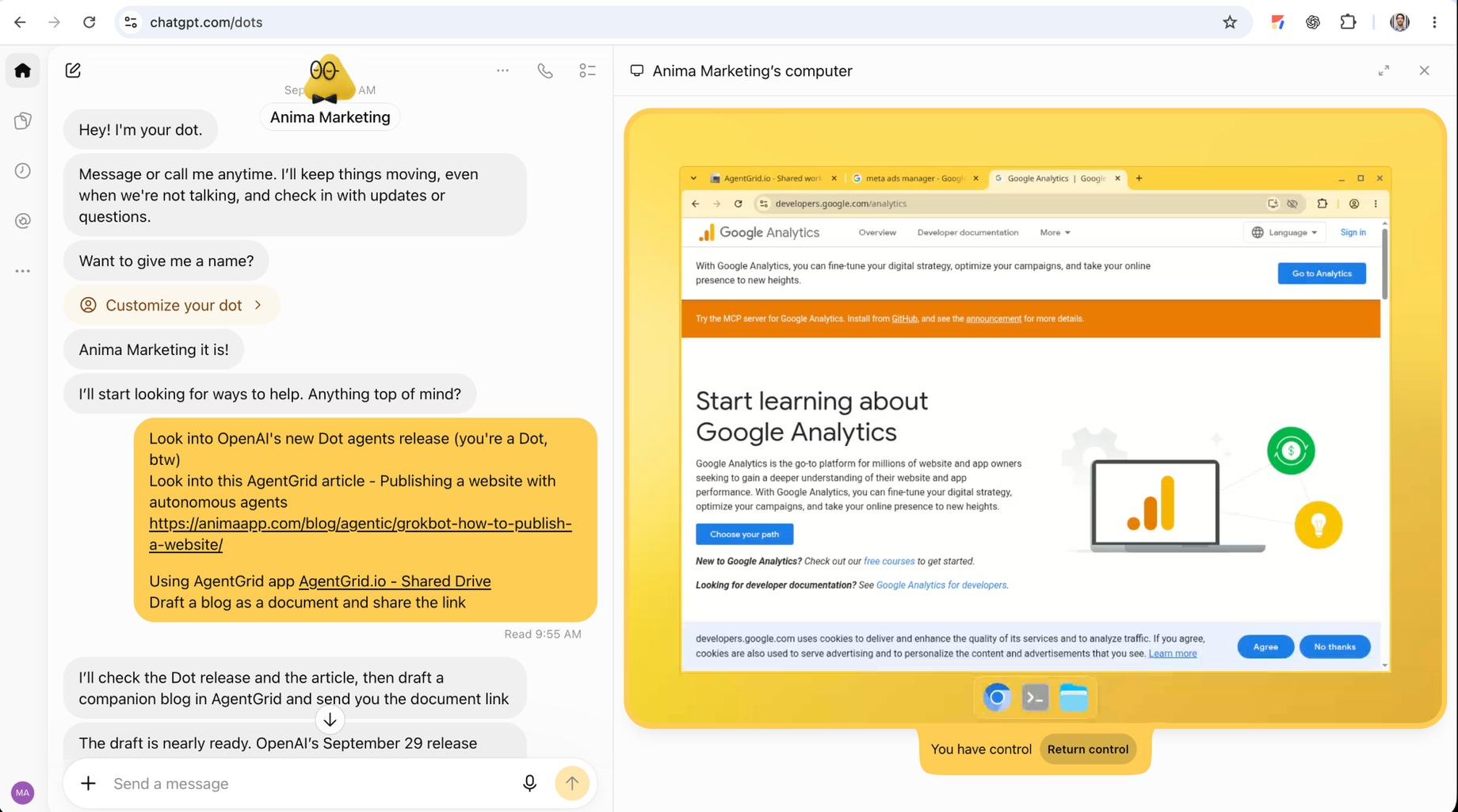Switch to meta ads manager remote tab

tap(915, 178)
